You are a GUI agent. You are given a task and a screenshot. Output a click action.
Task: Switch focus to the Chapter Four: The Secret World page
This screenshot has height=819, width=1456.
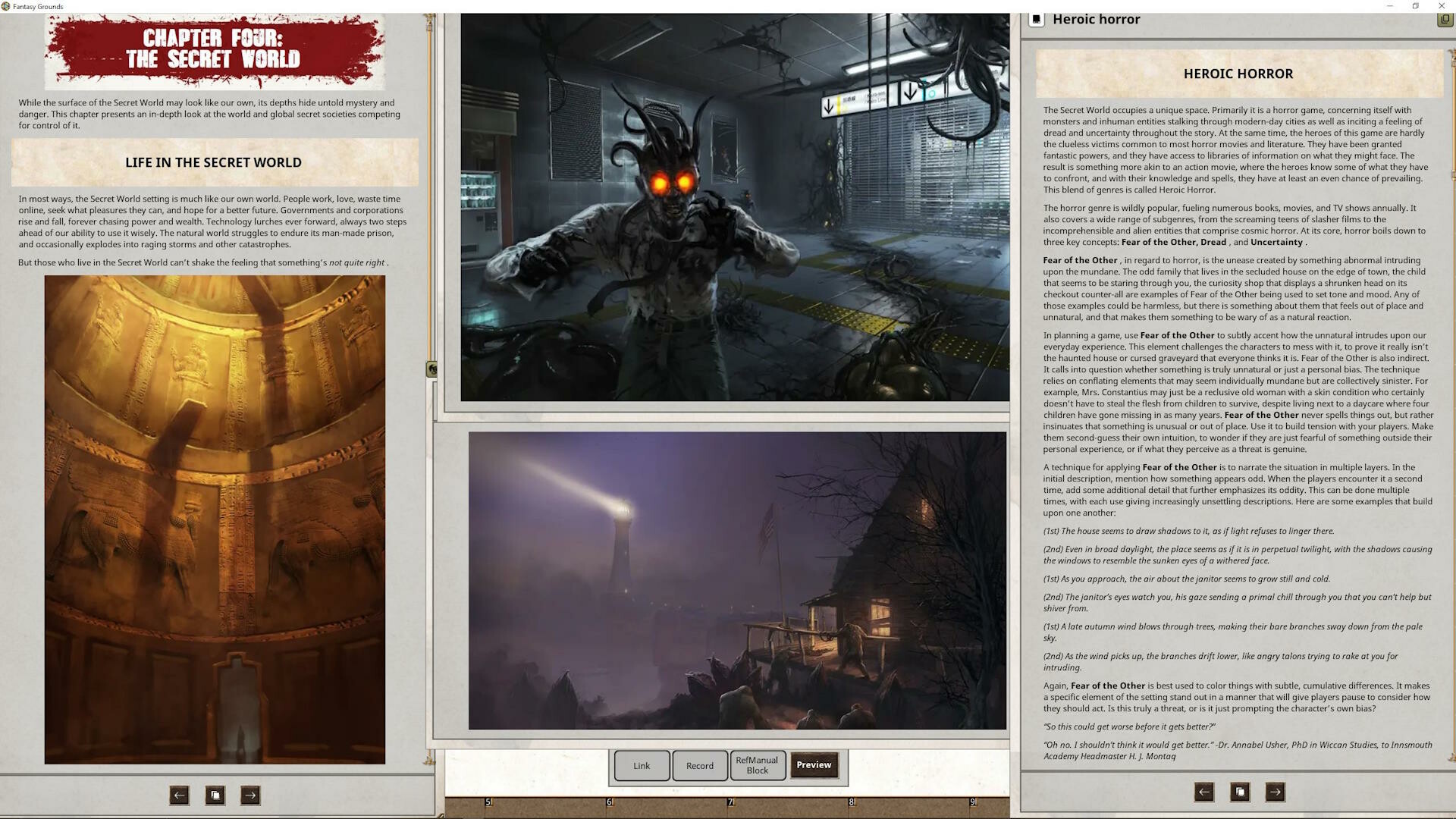pos(215,53)
